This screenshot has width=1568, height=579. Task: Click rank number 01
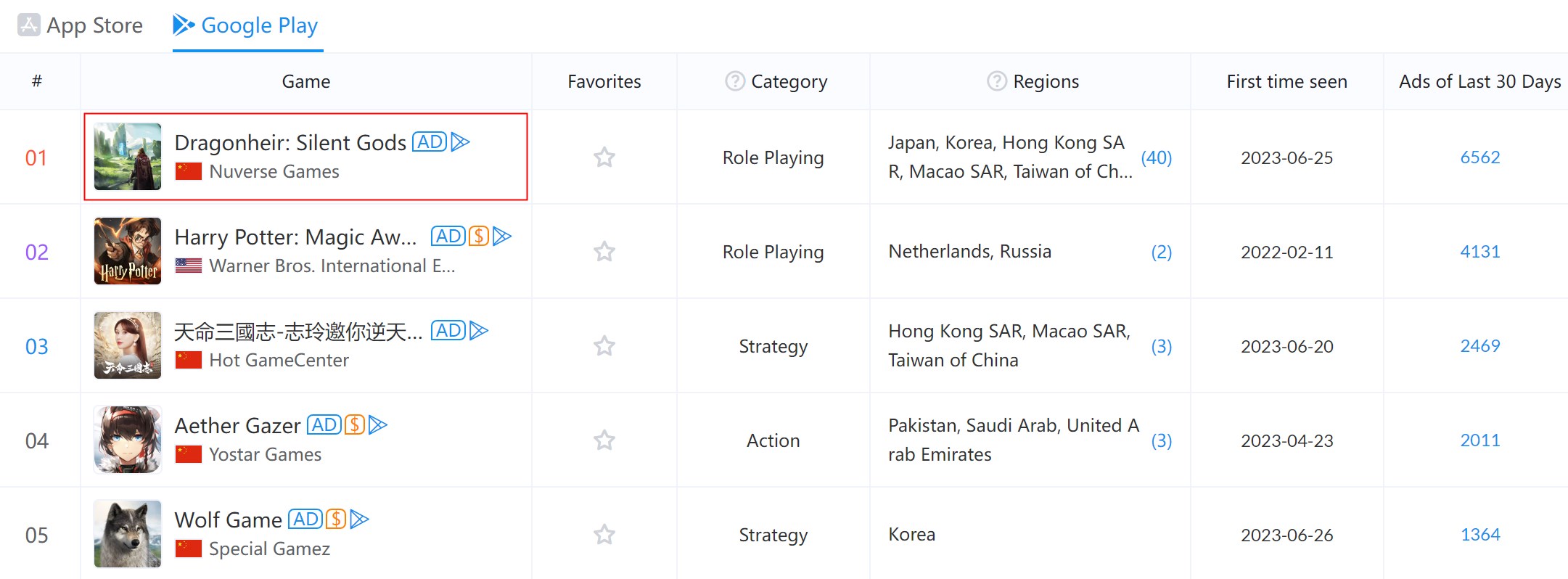(x=36, y=157)
